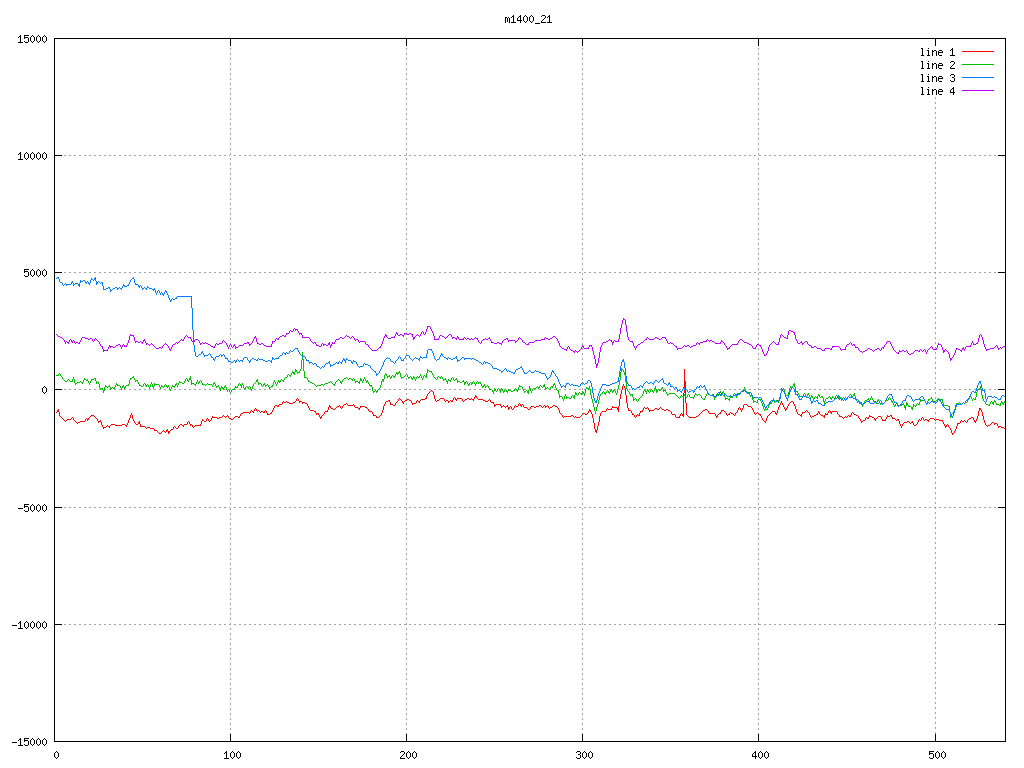Select the 'line 1' legend label

pyautogui.click(x=937, y=52)
